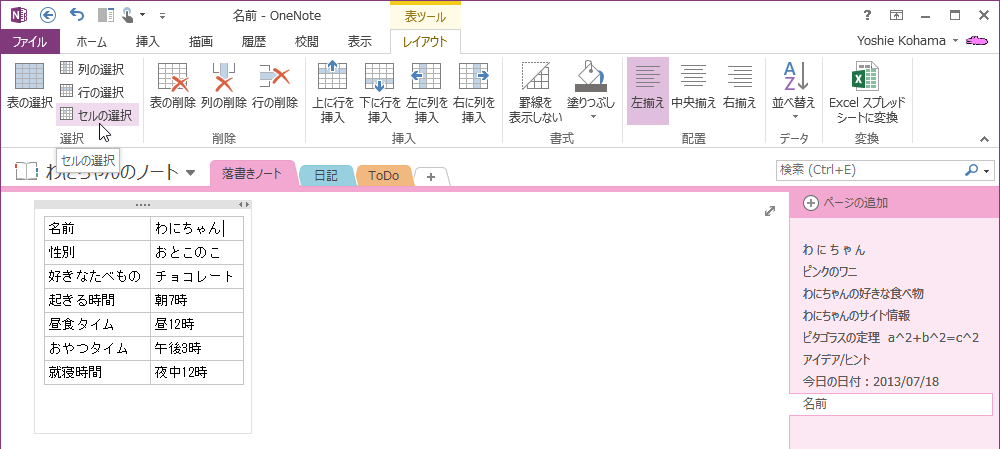Open Customize Quick Access Toolbar menu
The height and width of the screenshot is (449, 1000).
click(163, 15)
